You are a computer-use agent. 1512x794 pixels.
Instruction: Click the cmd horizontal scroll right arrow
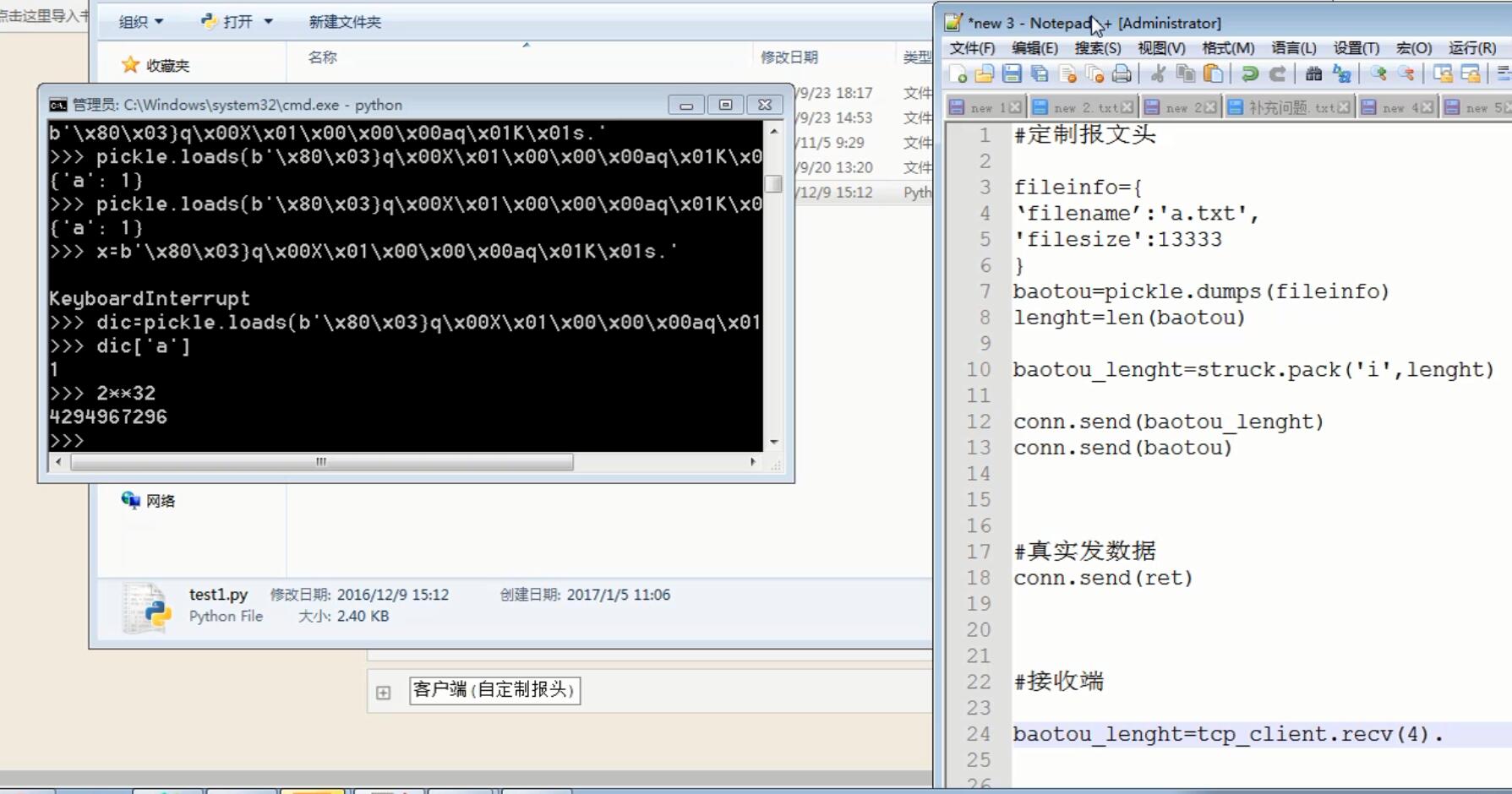(x=753, y=462)
